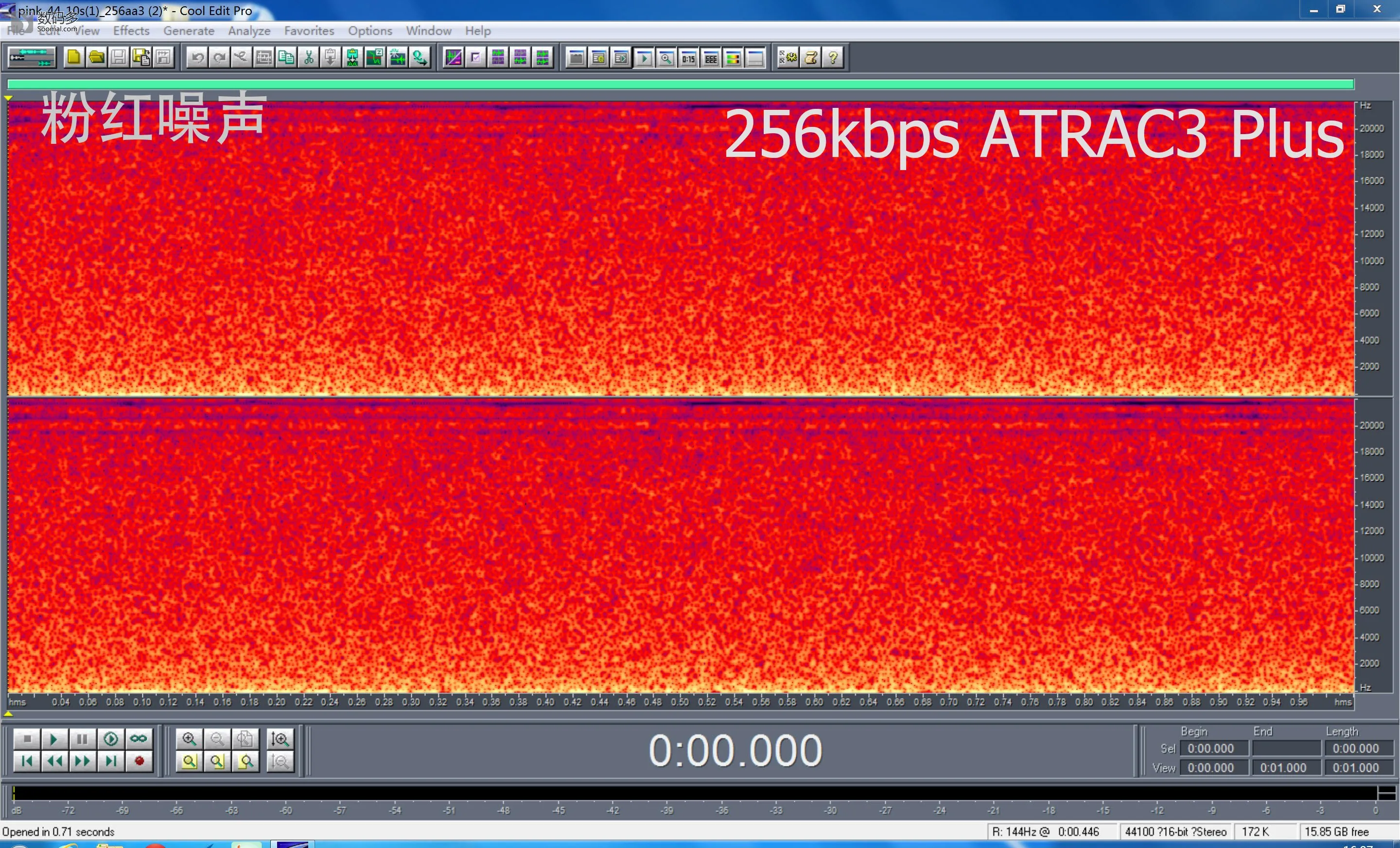Switch to Multitrack view button
The height and width of the screenshot is (848, 1400).
pos(32,57)
